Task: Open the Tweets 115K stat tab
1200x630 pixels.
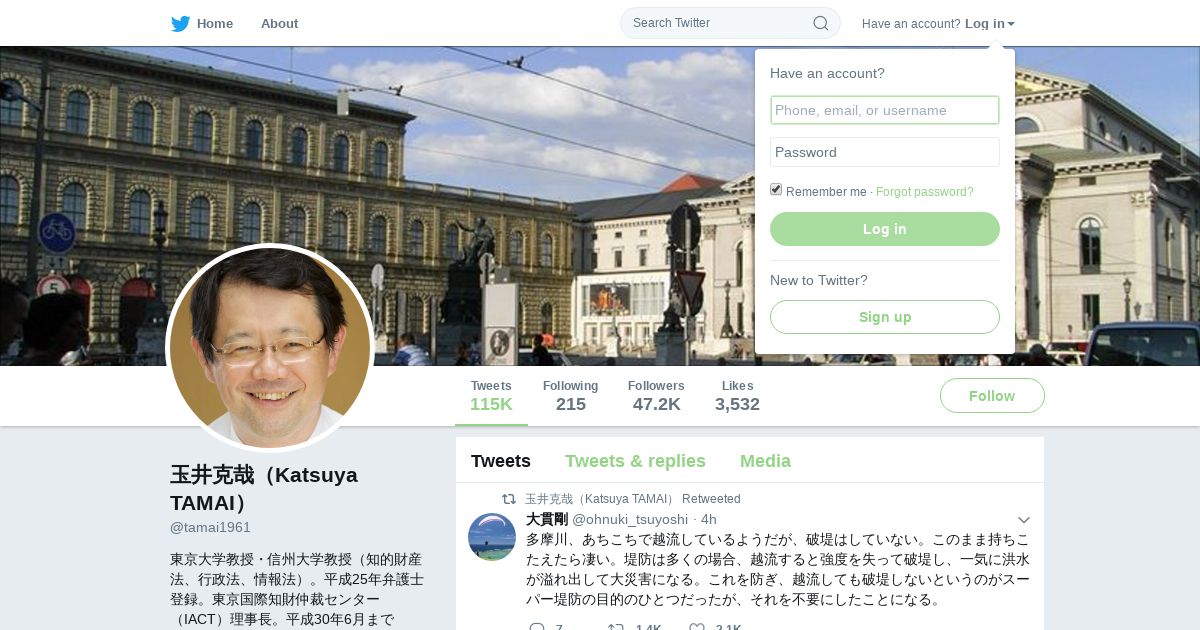Action: [x=491, y=396]
